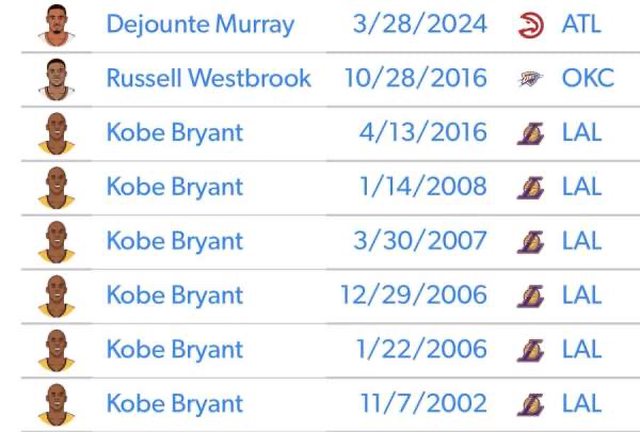Open Dejounte Murray's player page
This screenshot has width=640, height=432.
[200, 24]
